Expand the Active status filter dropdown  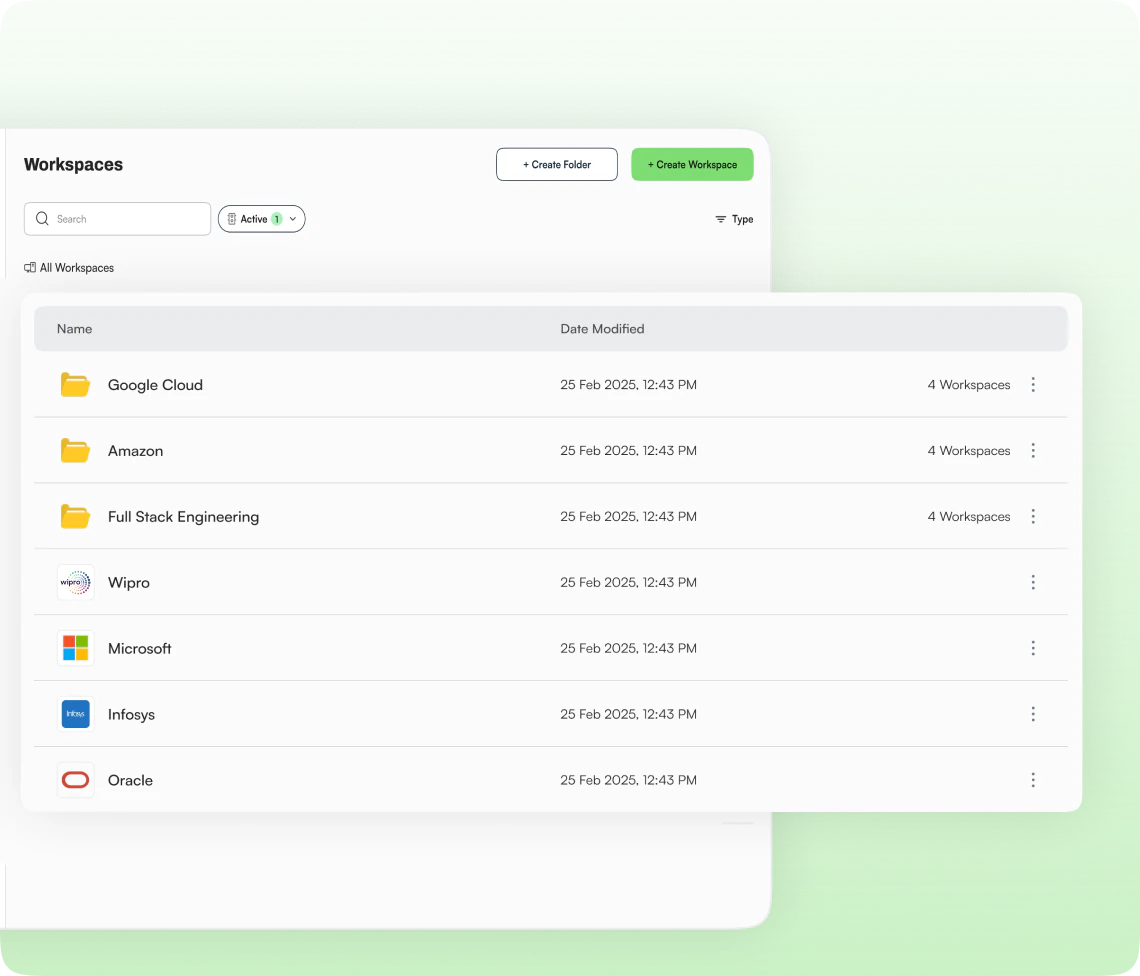click(262, 219)
